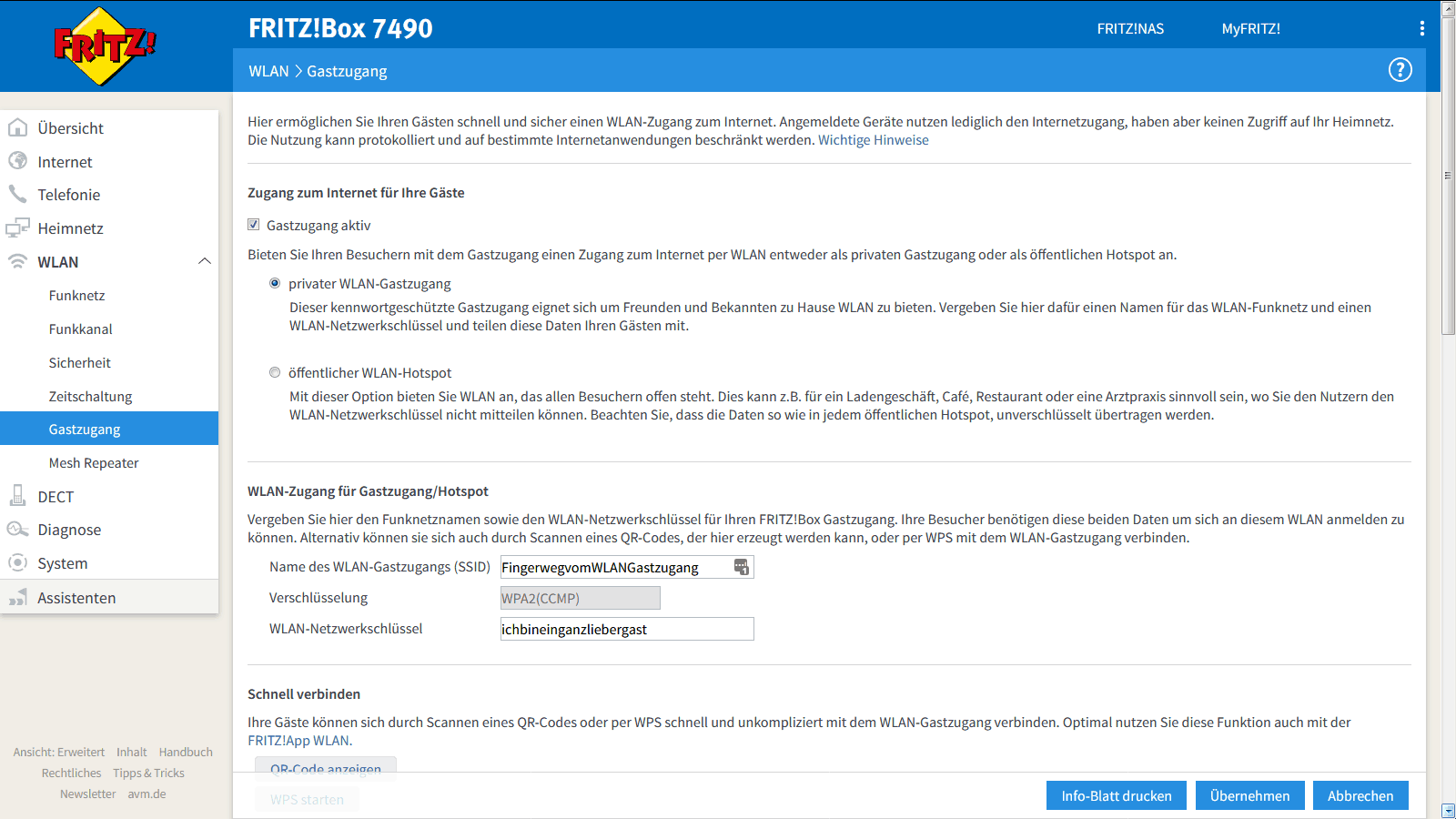Click the Heimnetz computers icon
Viewport: 1456px width, 819px height.
[17, 227]
